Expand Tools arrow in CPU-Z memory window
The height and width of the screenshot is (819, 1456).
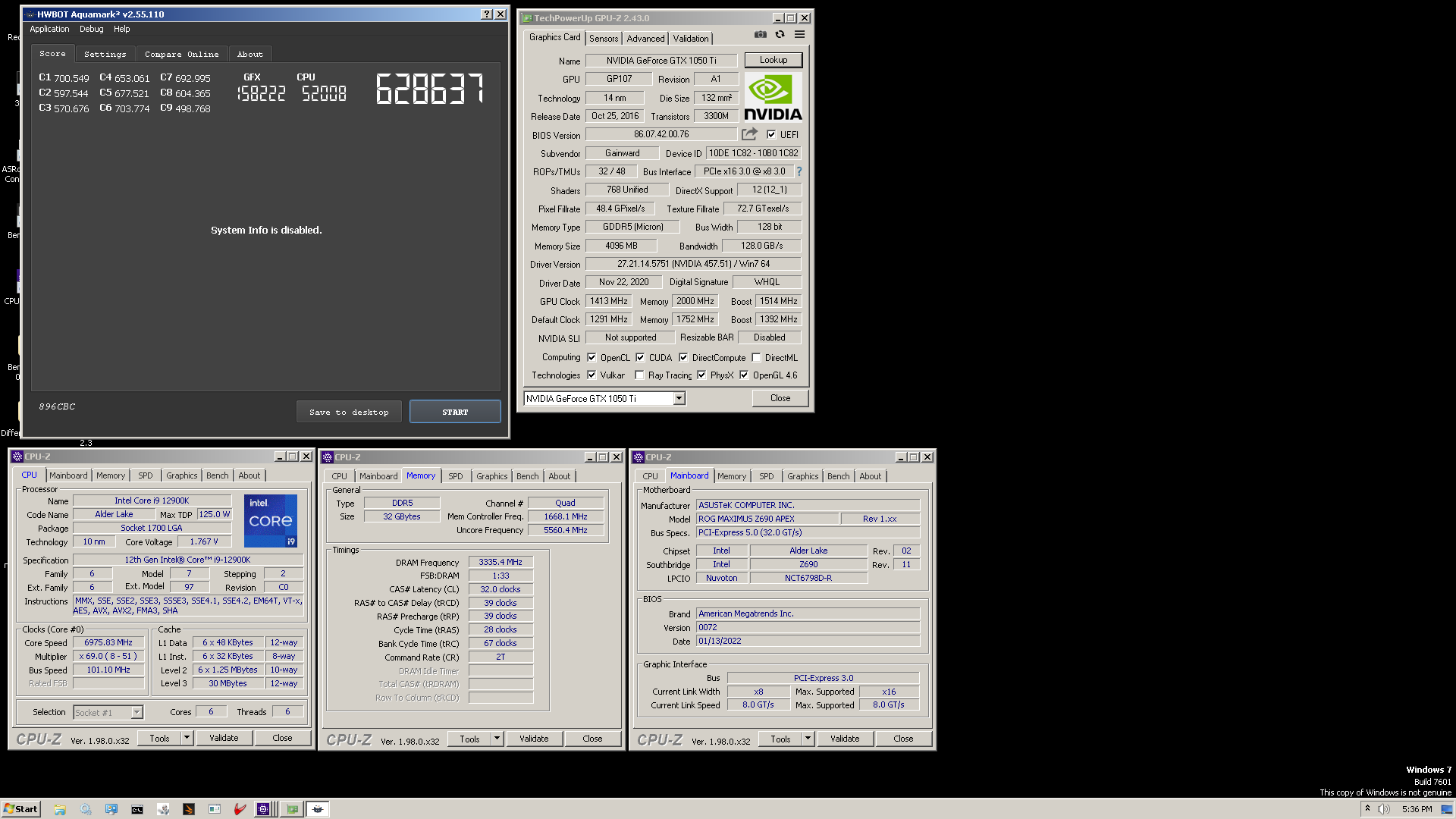[x=497, y=739]
